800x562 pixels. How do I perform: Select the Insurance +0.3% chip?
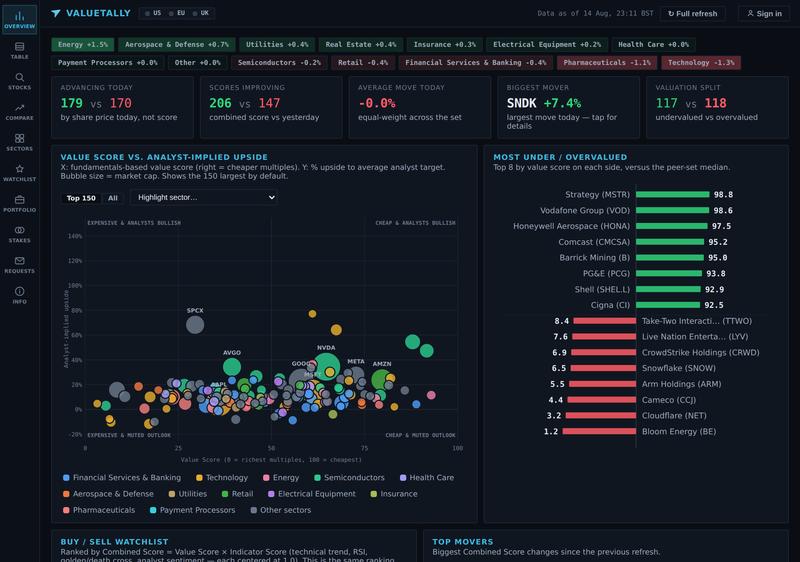[x=444, y=44]
